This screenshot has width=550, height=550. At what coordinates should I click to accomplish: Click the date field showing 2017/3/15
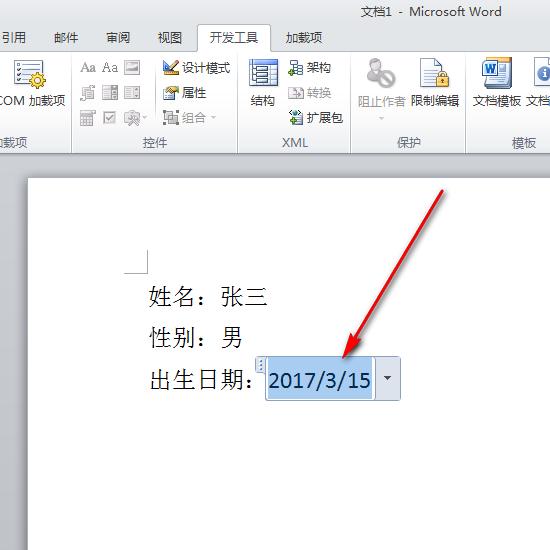(320, 380)
